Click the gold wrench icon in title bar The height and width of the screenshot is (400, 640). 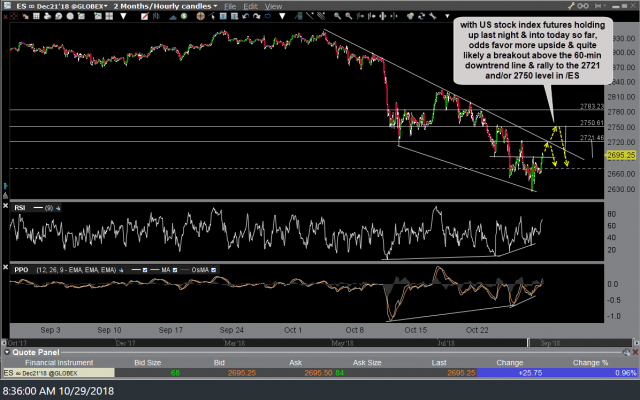tap(571, 6)
